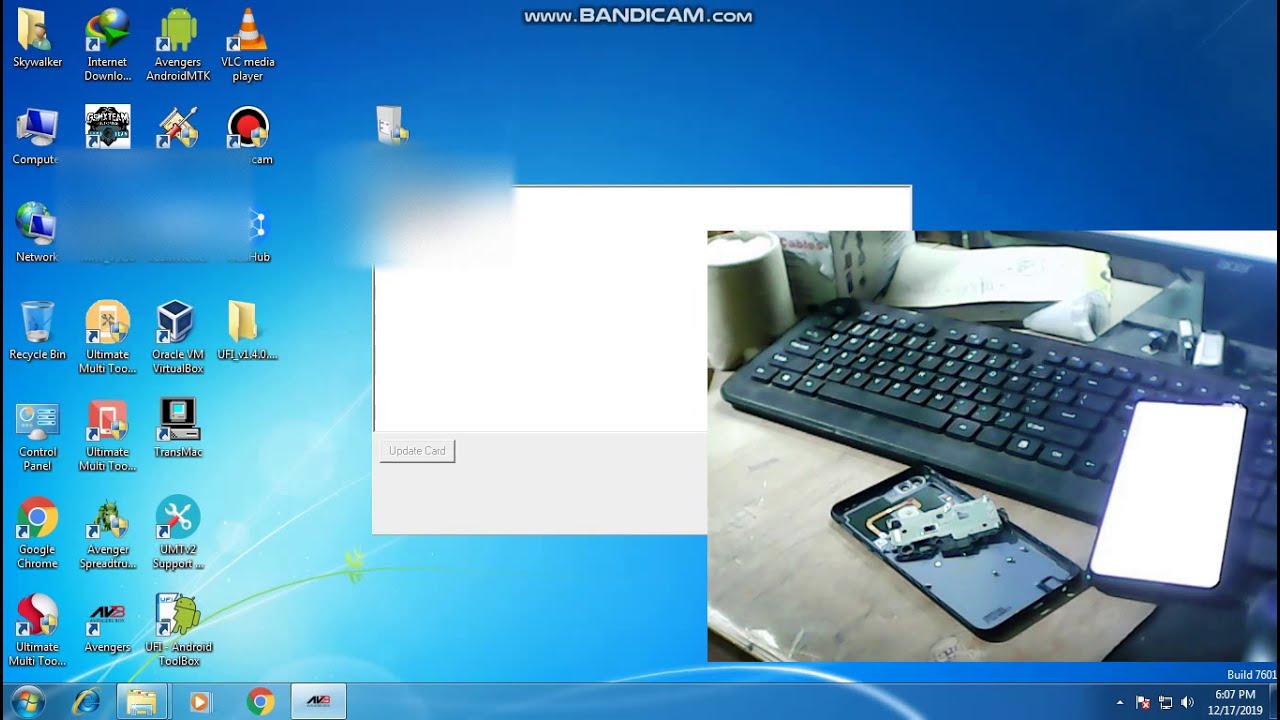Launch VLC media player shortcut
This screenshot has height=720, width=1280.
click(x=248, y=45)
